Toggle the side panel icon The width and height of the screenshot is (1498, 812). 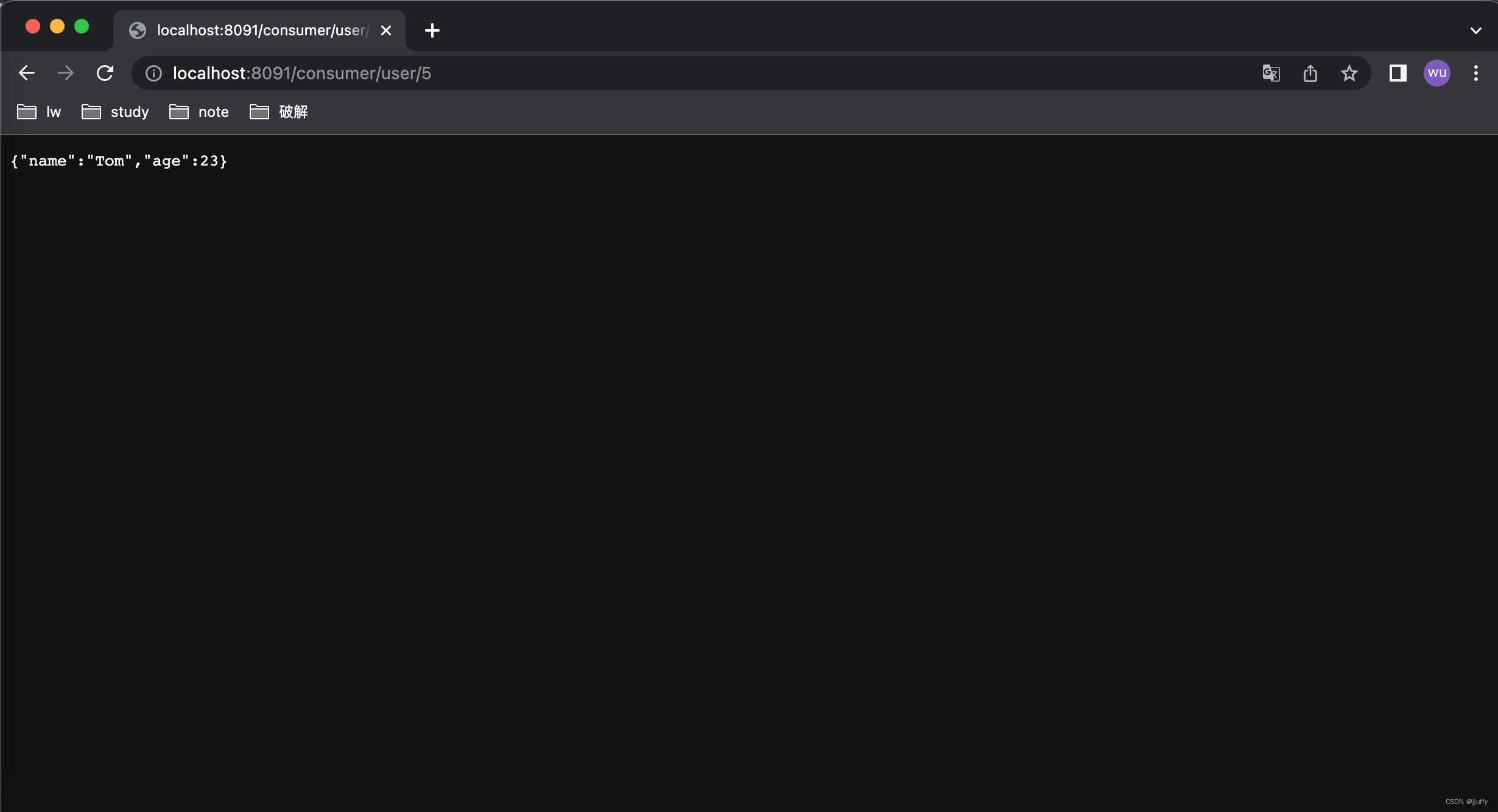click(x=1398, y=74)
